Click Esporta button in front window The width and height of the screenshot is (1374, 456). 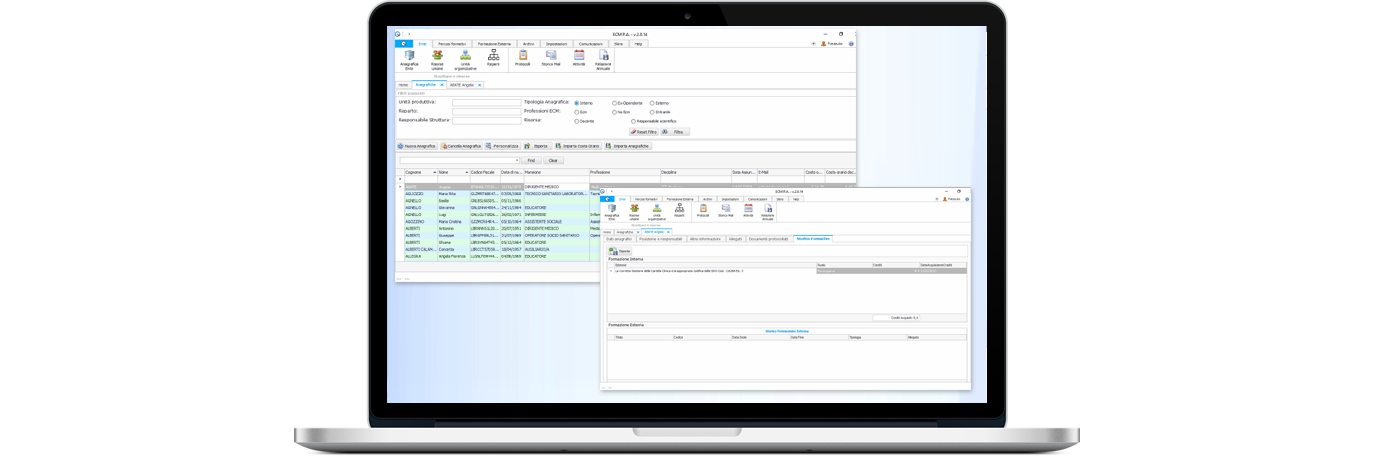pyautogui.click(x=620, y=251)
